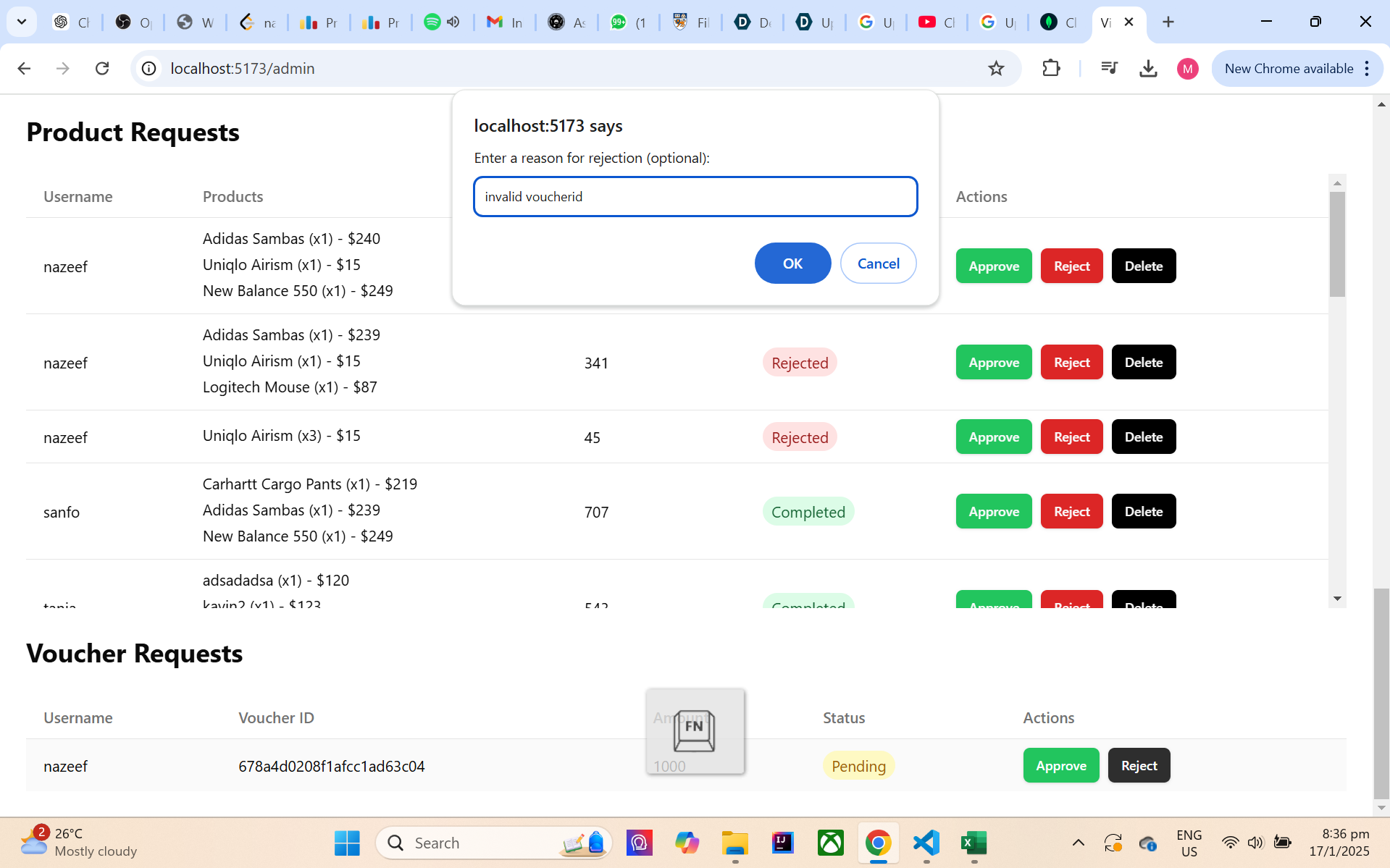
Task: Open IntelliJ IDEA from the taskbar
Action: pyautogui.click(x=782, y=843)
